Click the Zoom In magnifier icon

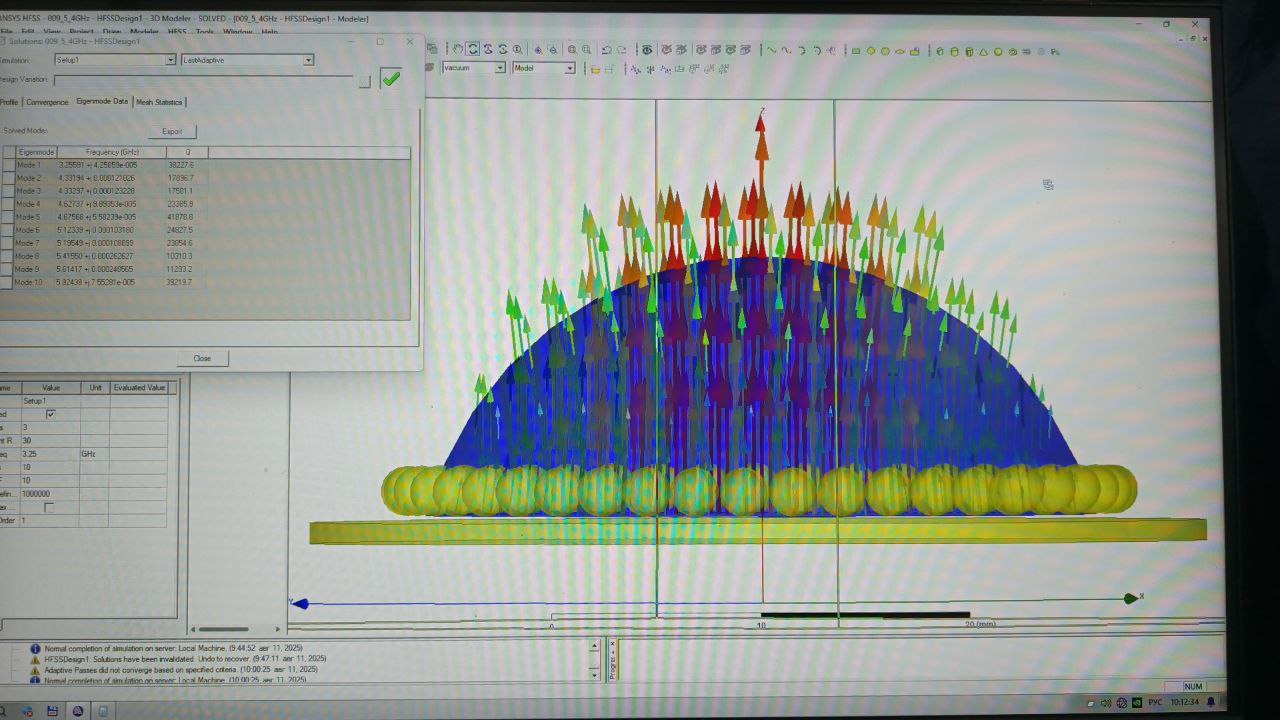(572, 49)
